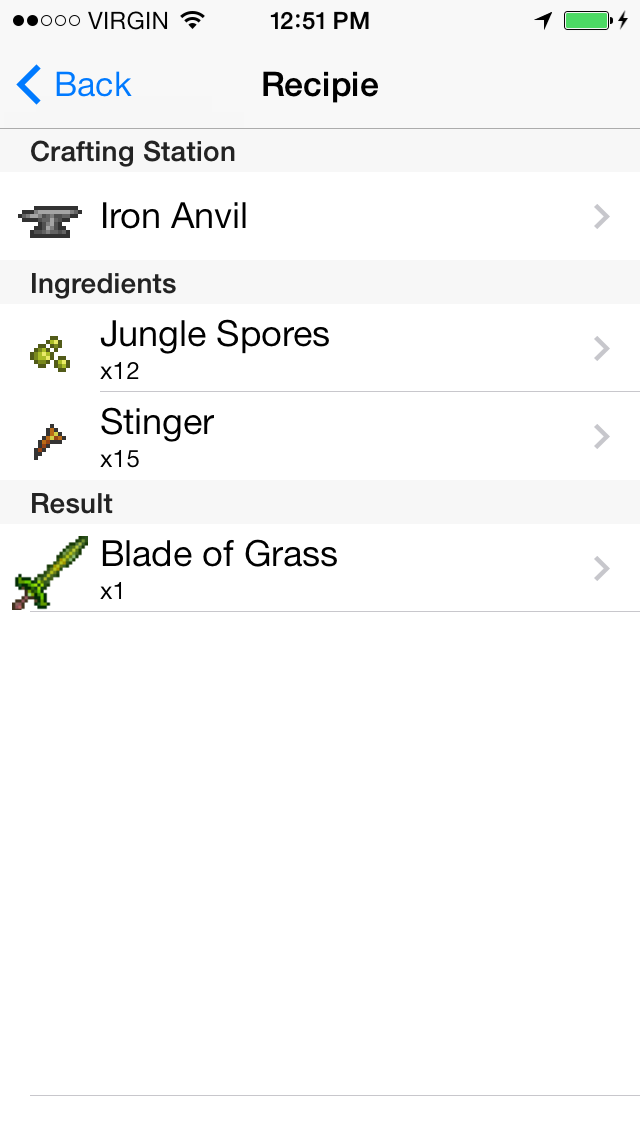Tap the 12:51 PM clock
Screen dimensions: 640x1136
pyautogui.click(x=320, y=21)
